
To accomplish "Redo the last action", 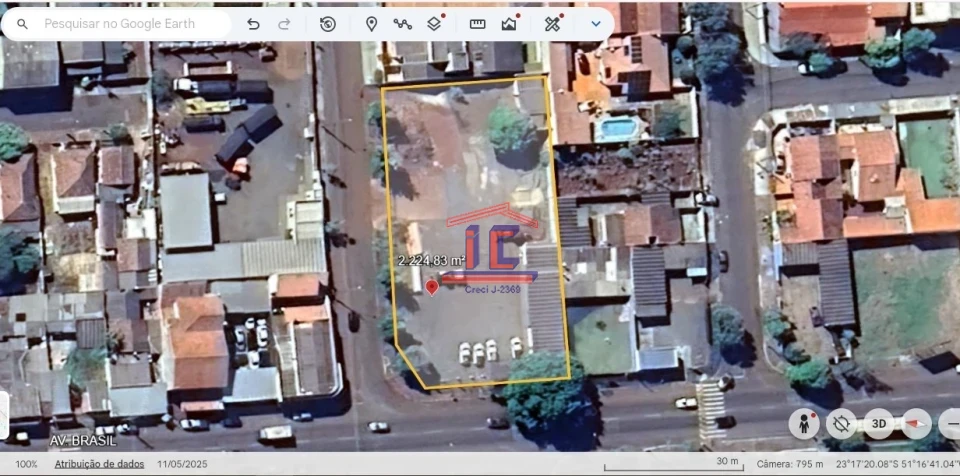I will (284, 23).
